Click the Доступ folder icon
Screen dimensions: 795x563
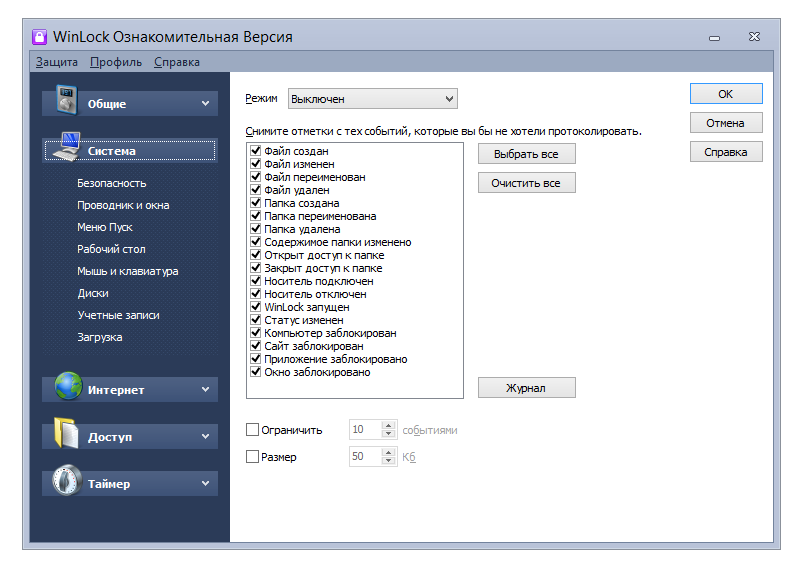point(66,435)
